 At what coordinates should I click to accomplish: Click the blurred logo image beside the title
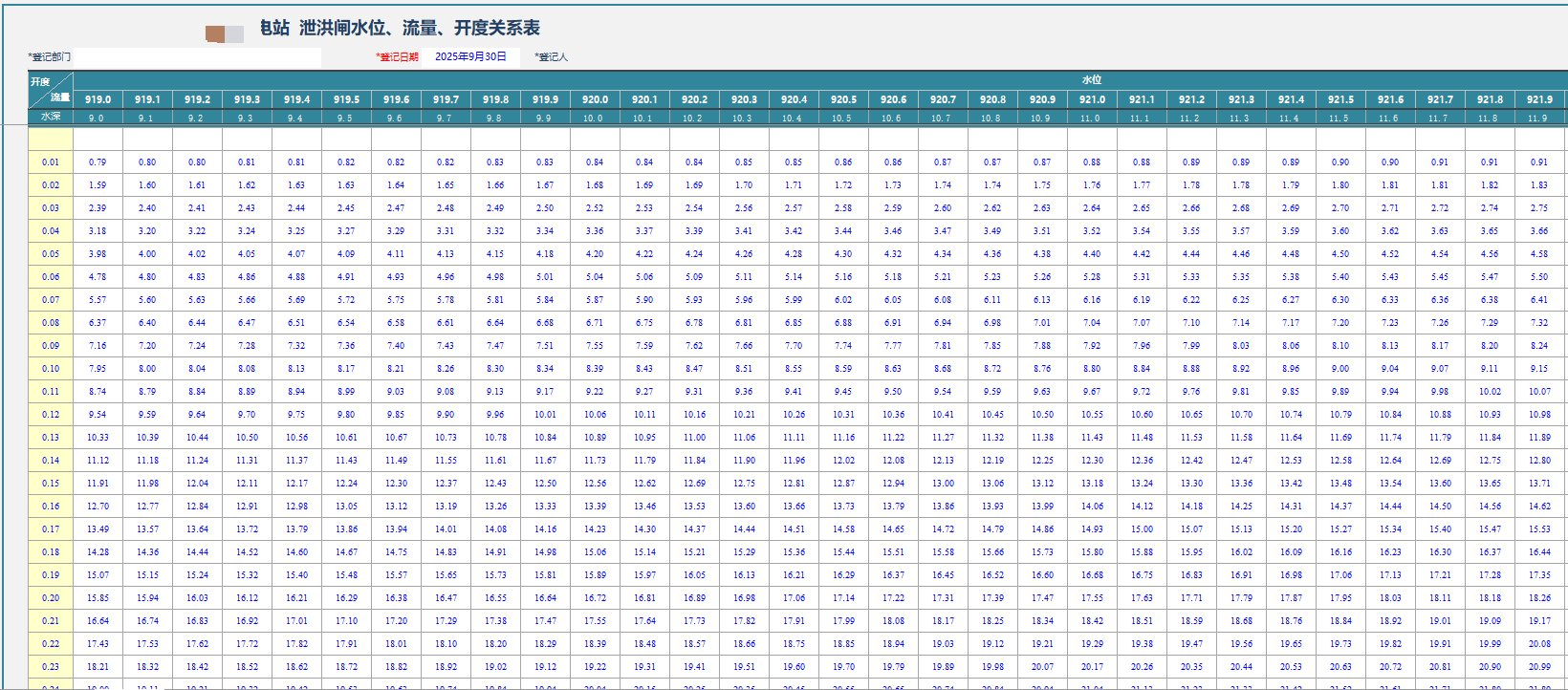tap(225, 34)
